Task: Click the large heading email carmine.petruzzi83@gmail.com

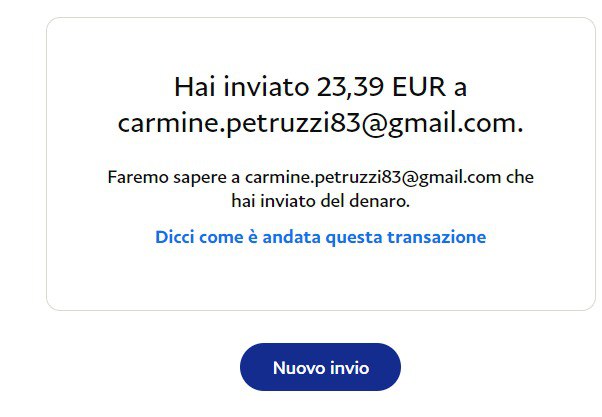Action: pos(321,123)
